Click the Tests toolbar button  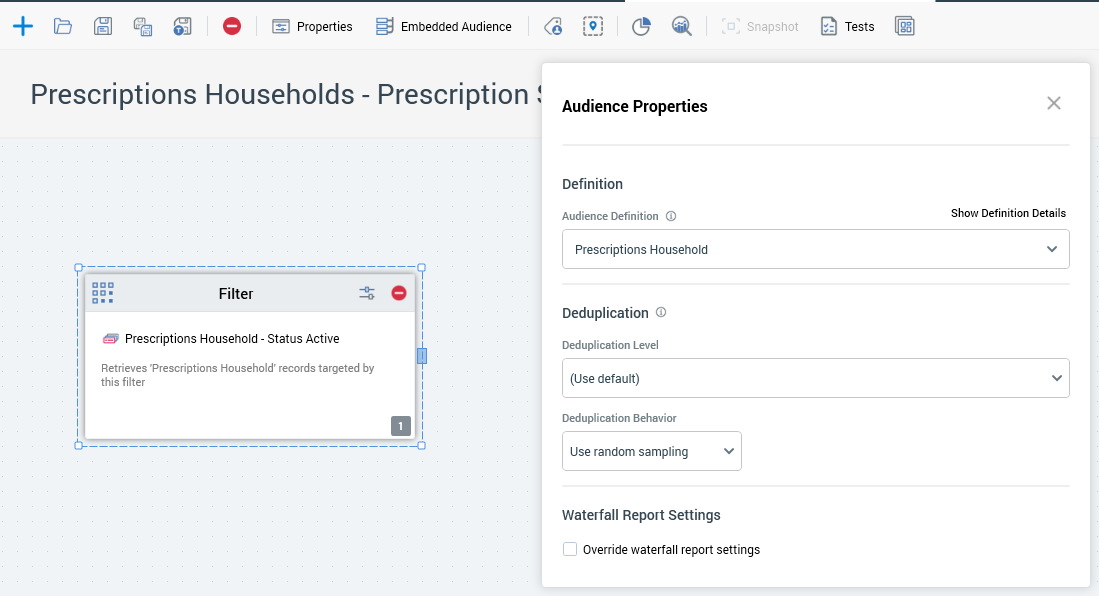click(847, 26)
